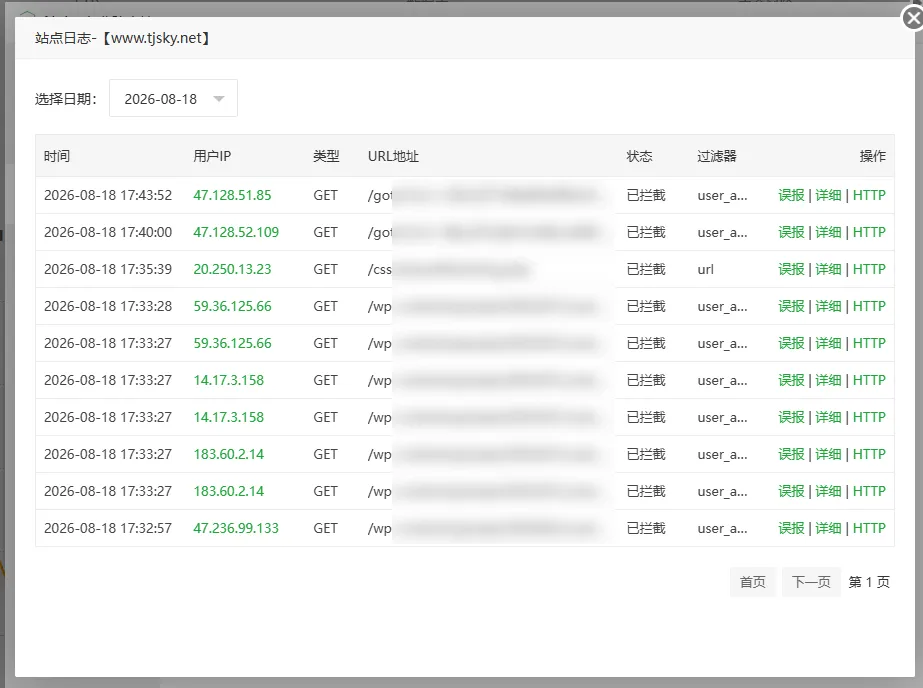The height and width of the screenshot is (688, 923).
Task: Click the 类型 column header
Action: (326, 156)
